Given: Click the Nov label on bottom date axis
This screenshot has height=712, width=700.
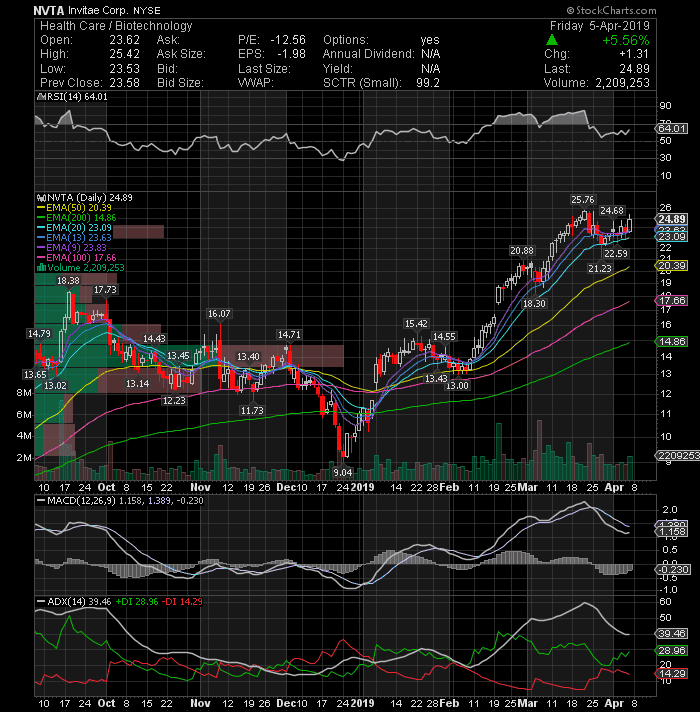Looking at the screenshot, I should tap(200, 703).
